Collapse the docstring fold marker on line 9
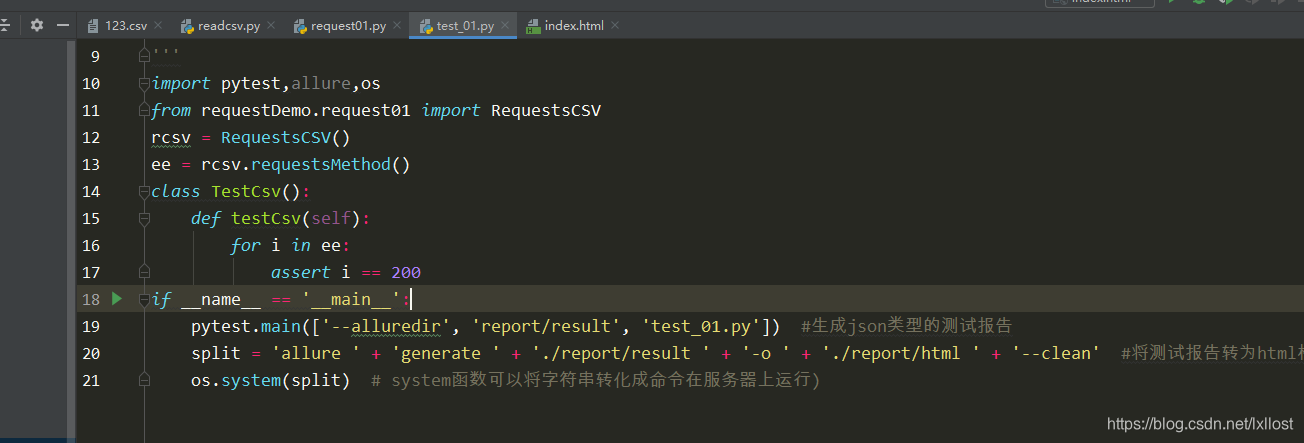Screen dimensions: 1304x443 pos(145,56)
